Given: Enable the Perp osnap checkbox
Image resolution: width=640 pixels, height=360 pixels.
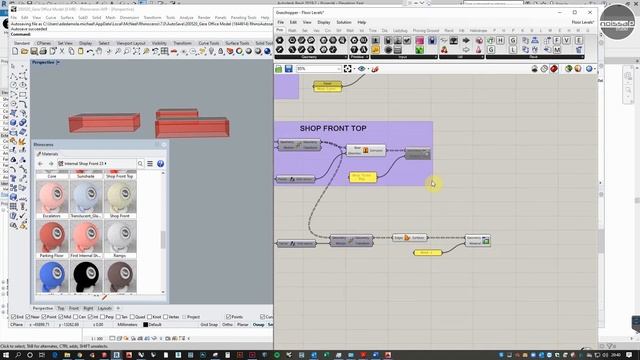Looking at the screenshot, I should (x=102, y=317).
